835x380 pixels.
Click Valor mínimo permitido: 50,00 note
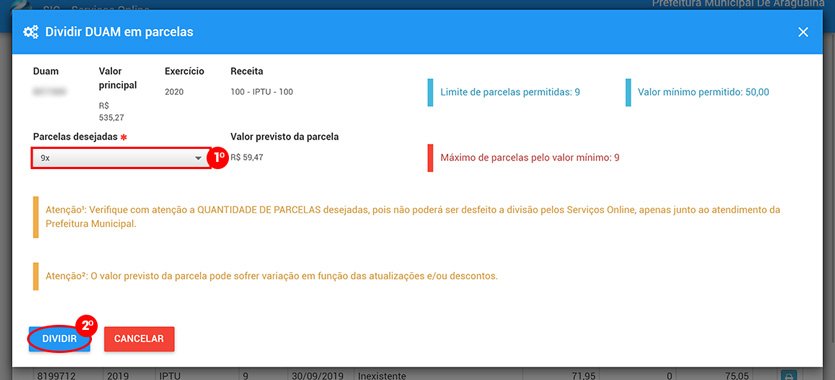coord(703,92)
